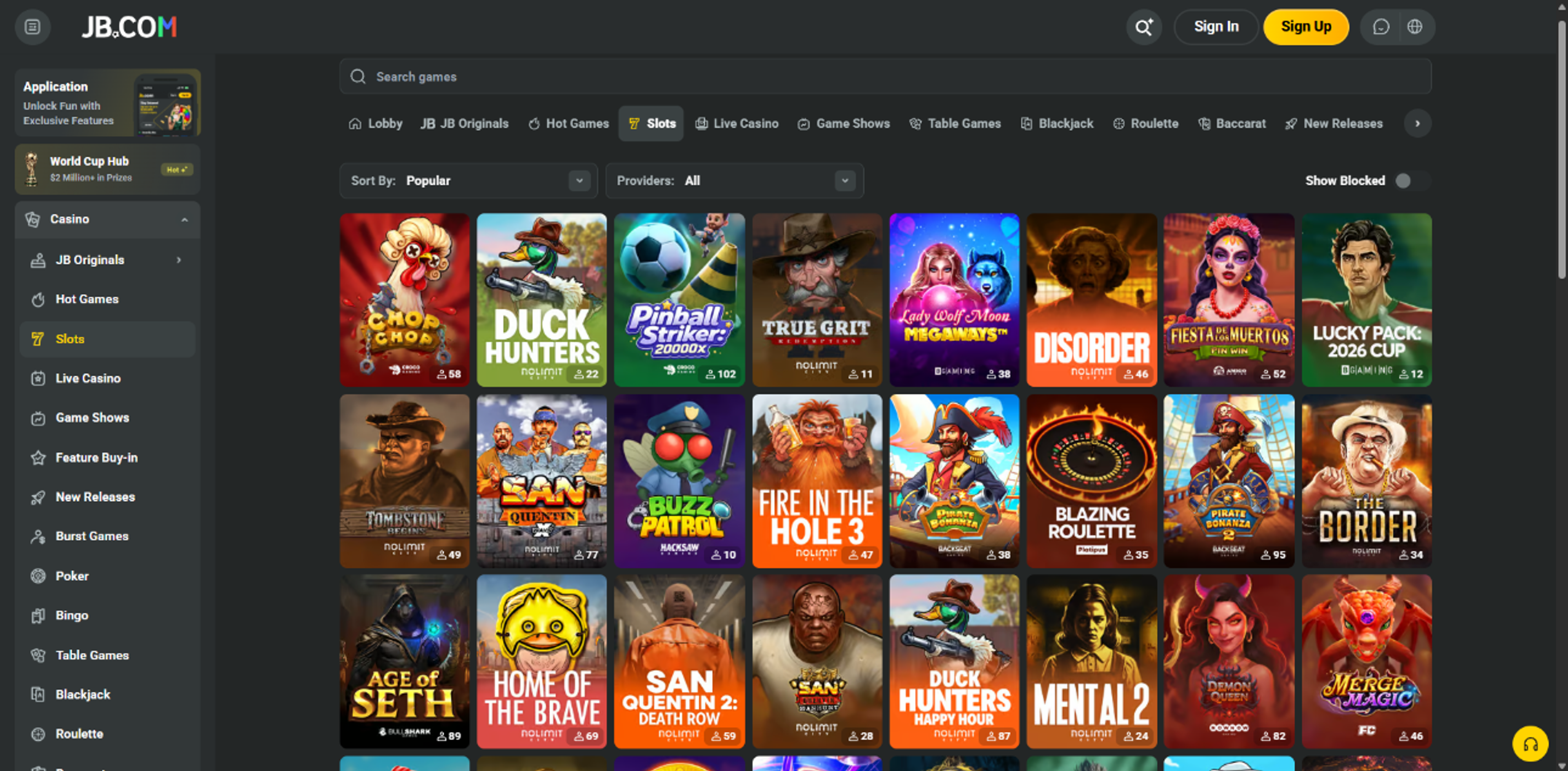Select the Game Shows sidebar icon
The image size is (1568, 771).
click(38, 418)
